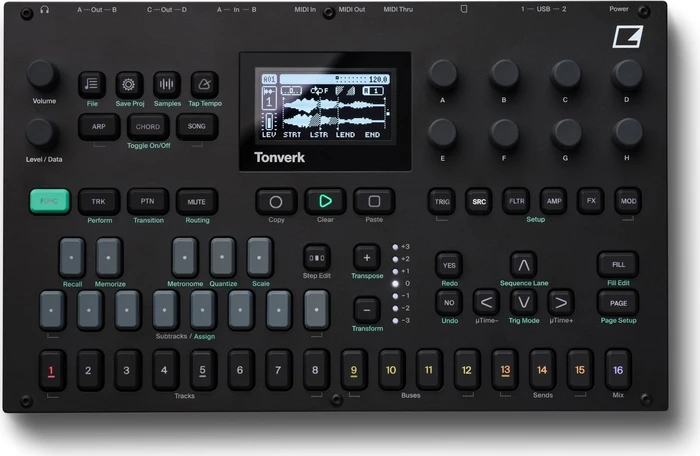
Task: Select Mix button 16
Action: pyautogui.click(x=618, y=370)
